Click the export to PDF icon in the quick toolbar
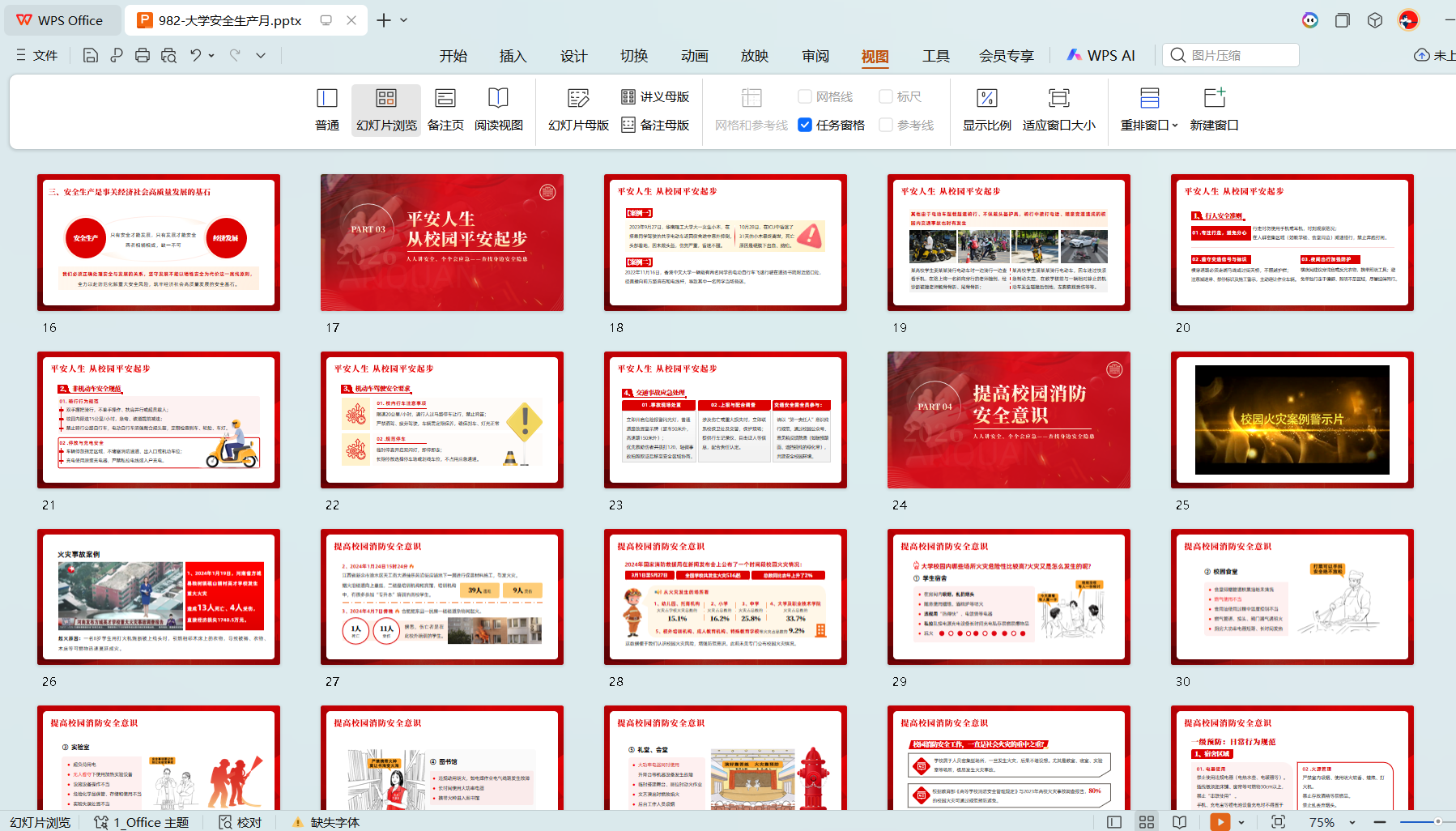This screenshot has height=831, width=1456. [x=117, y=55]
